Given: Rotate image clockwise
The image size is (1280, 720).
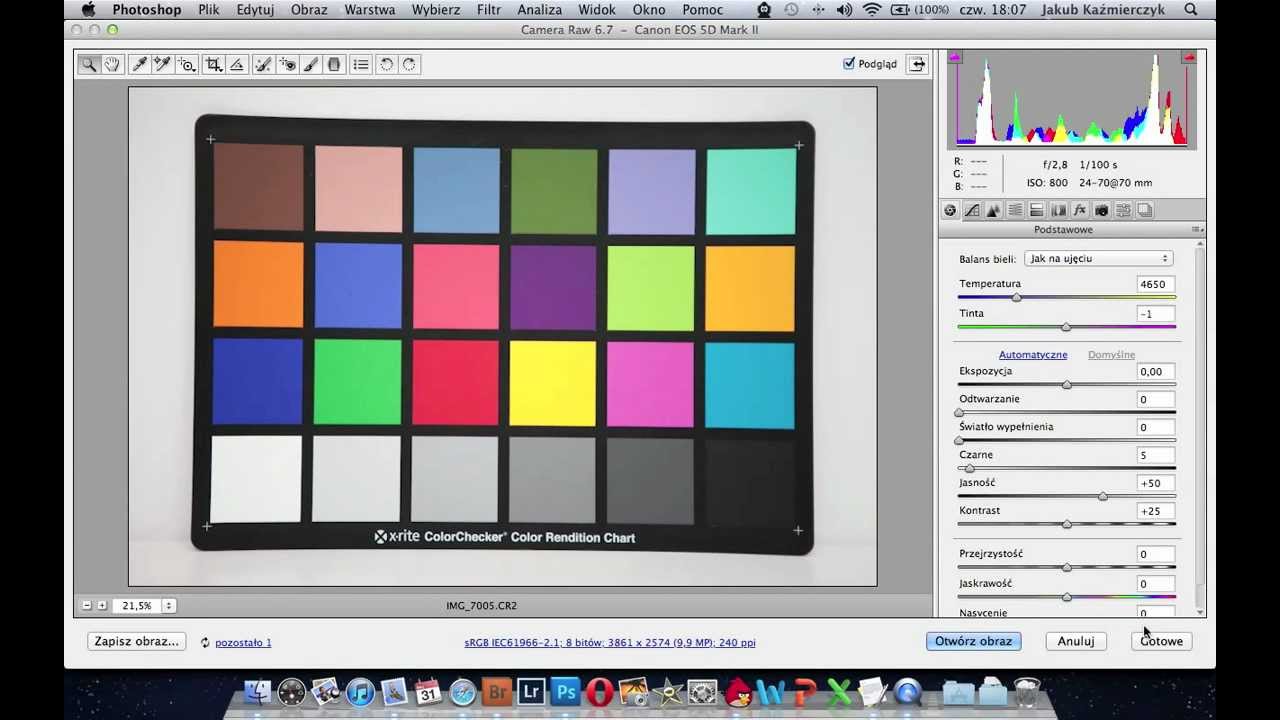Looking at the screenshot, I should point(409,64).
